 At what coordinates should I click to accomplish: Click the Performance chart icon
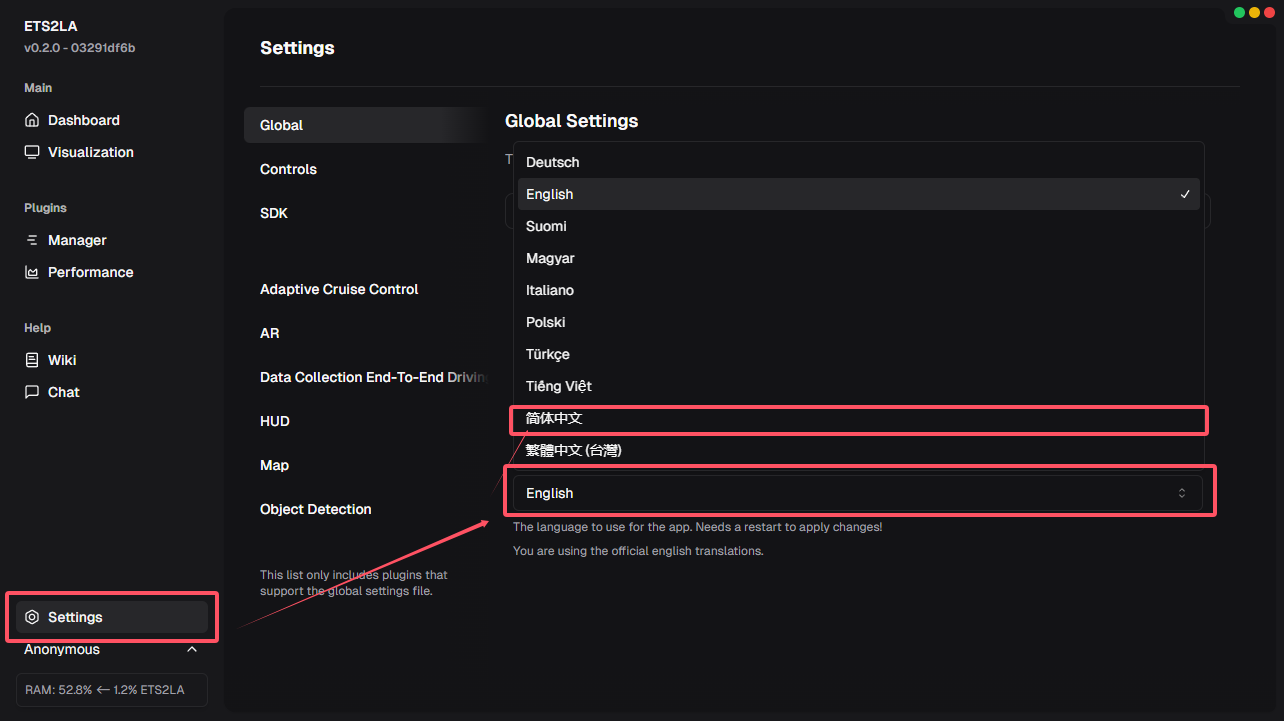click(x=32, y=272)
